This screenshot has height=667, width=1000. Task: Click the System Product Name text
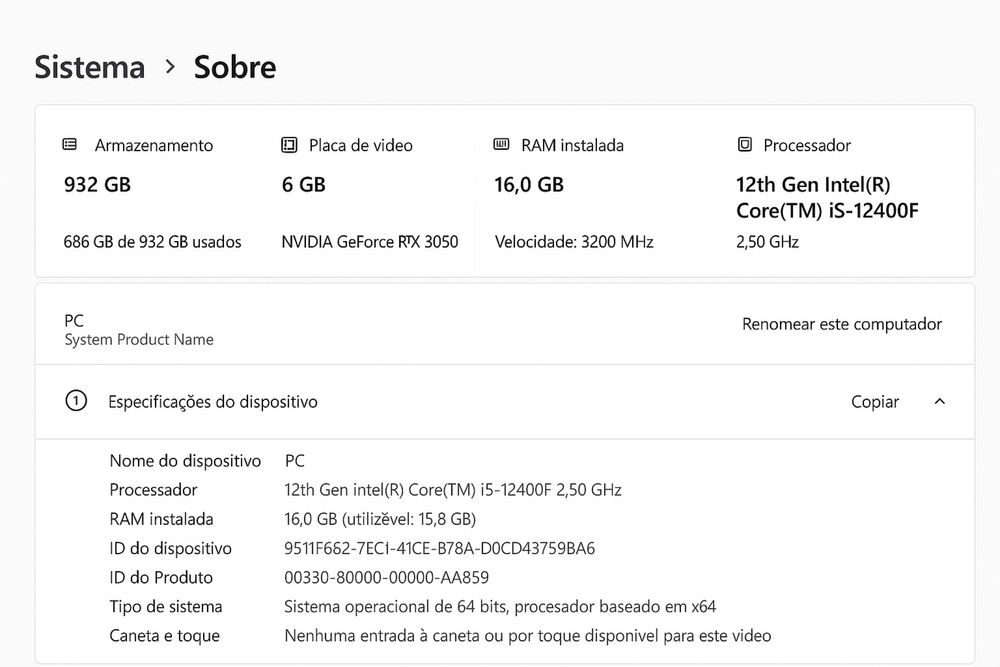[139, 339]
